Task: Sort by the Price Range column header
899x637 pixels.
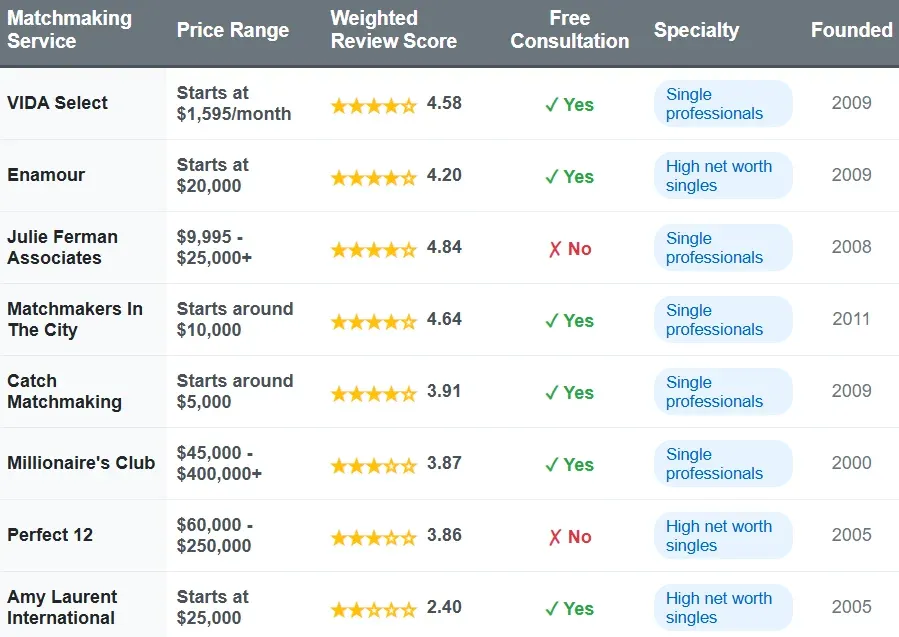Action: pos(233,30)
